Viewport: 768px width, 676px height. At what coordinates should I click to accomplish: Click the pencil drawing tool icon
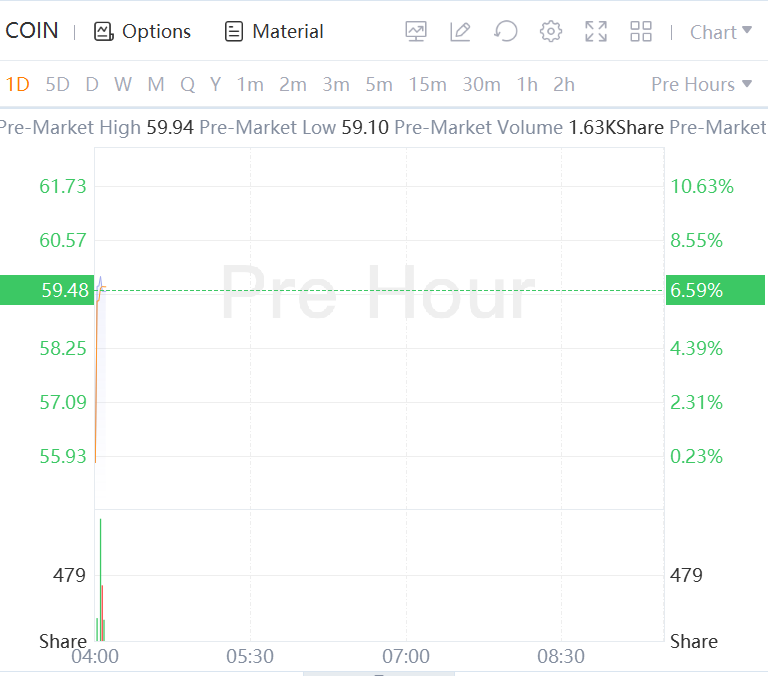(461, 32)
